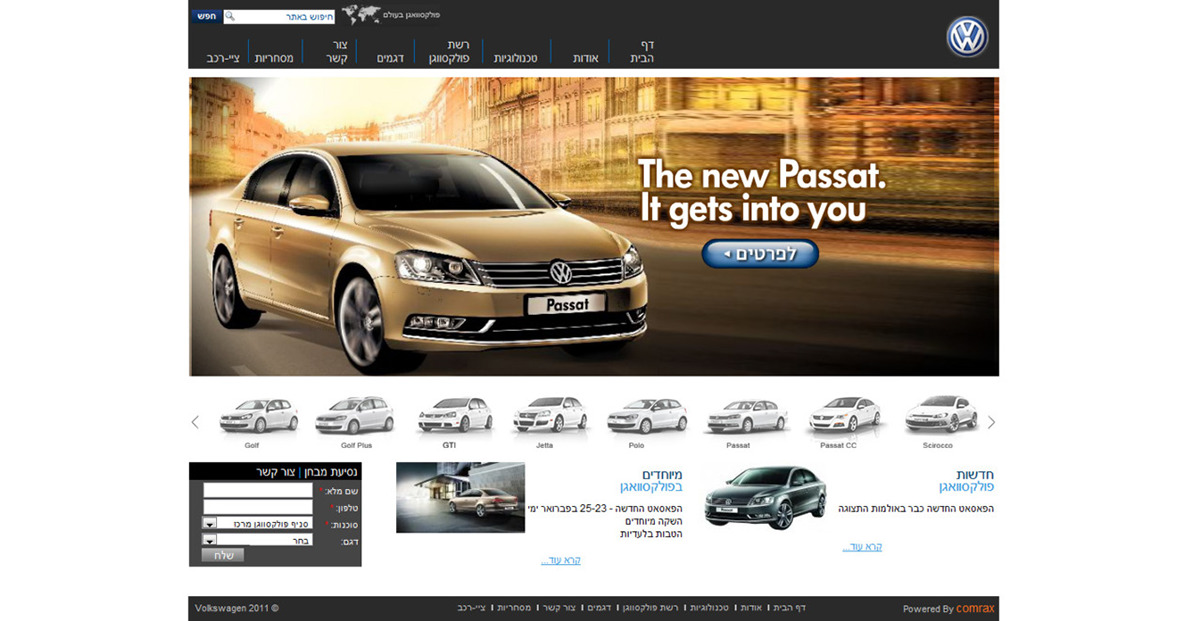Open the טכנולוגיות menu item in top navigation
1200x621 pixels.
pyautogui.click(x=516, y=59)
